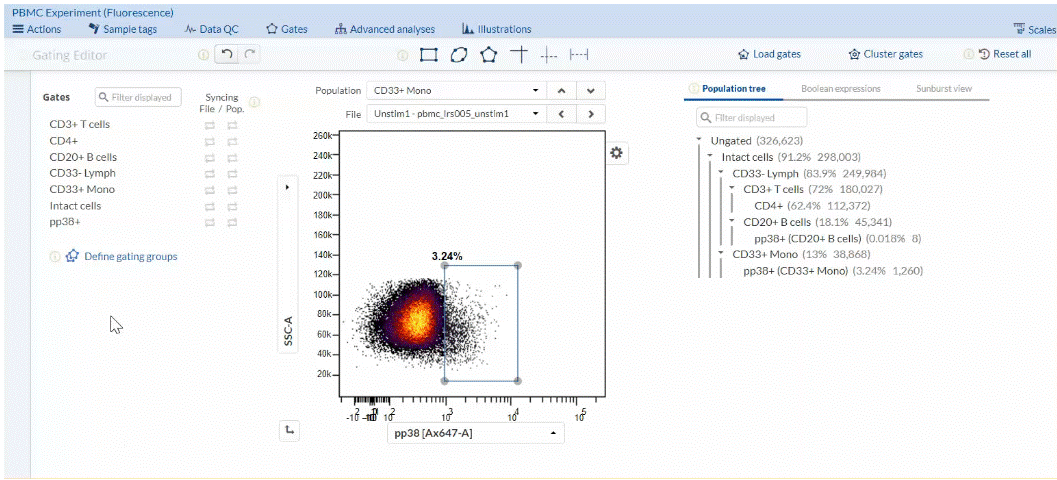
Task: Open plot settings gear icon
Action: (616, 152)
